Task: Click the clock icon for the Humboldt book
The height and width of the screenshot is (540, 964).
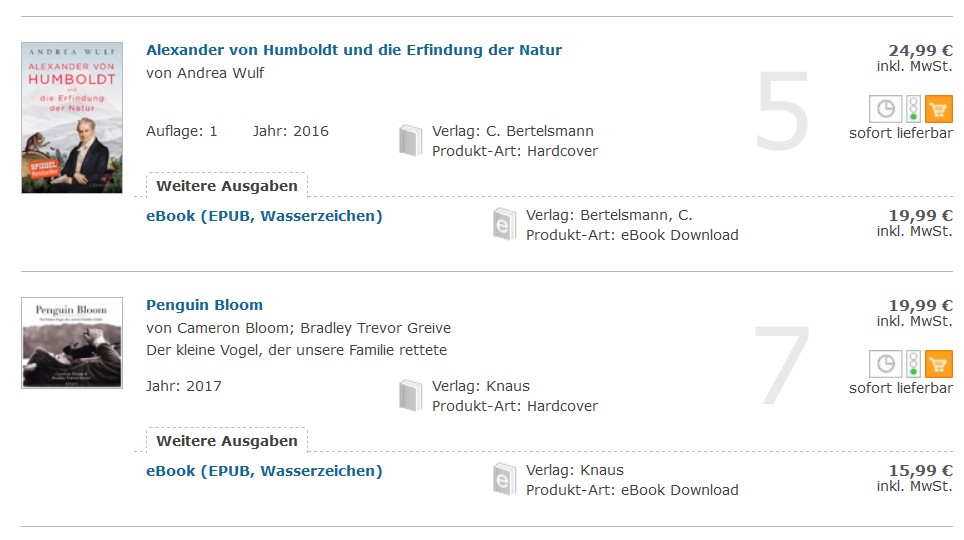Action: [885, 108]
